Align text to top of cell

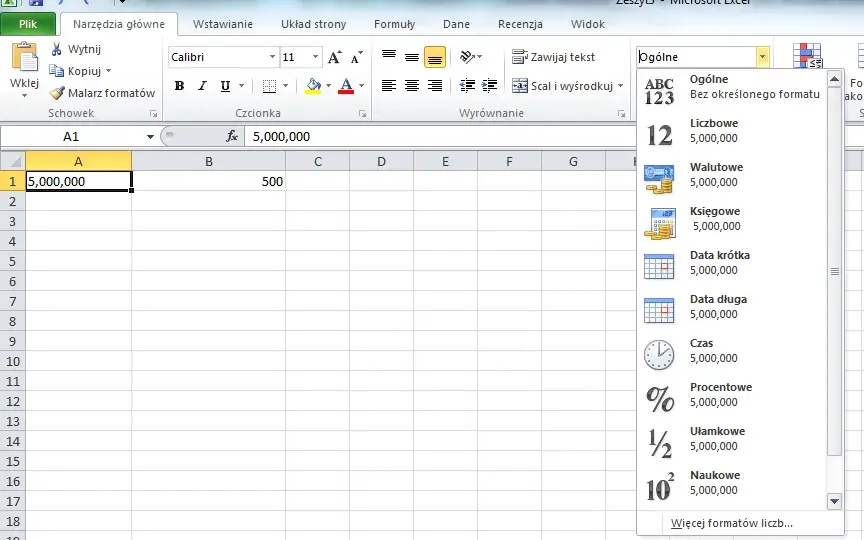click(x=389, y=57)
